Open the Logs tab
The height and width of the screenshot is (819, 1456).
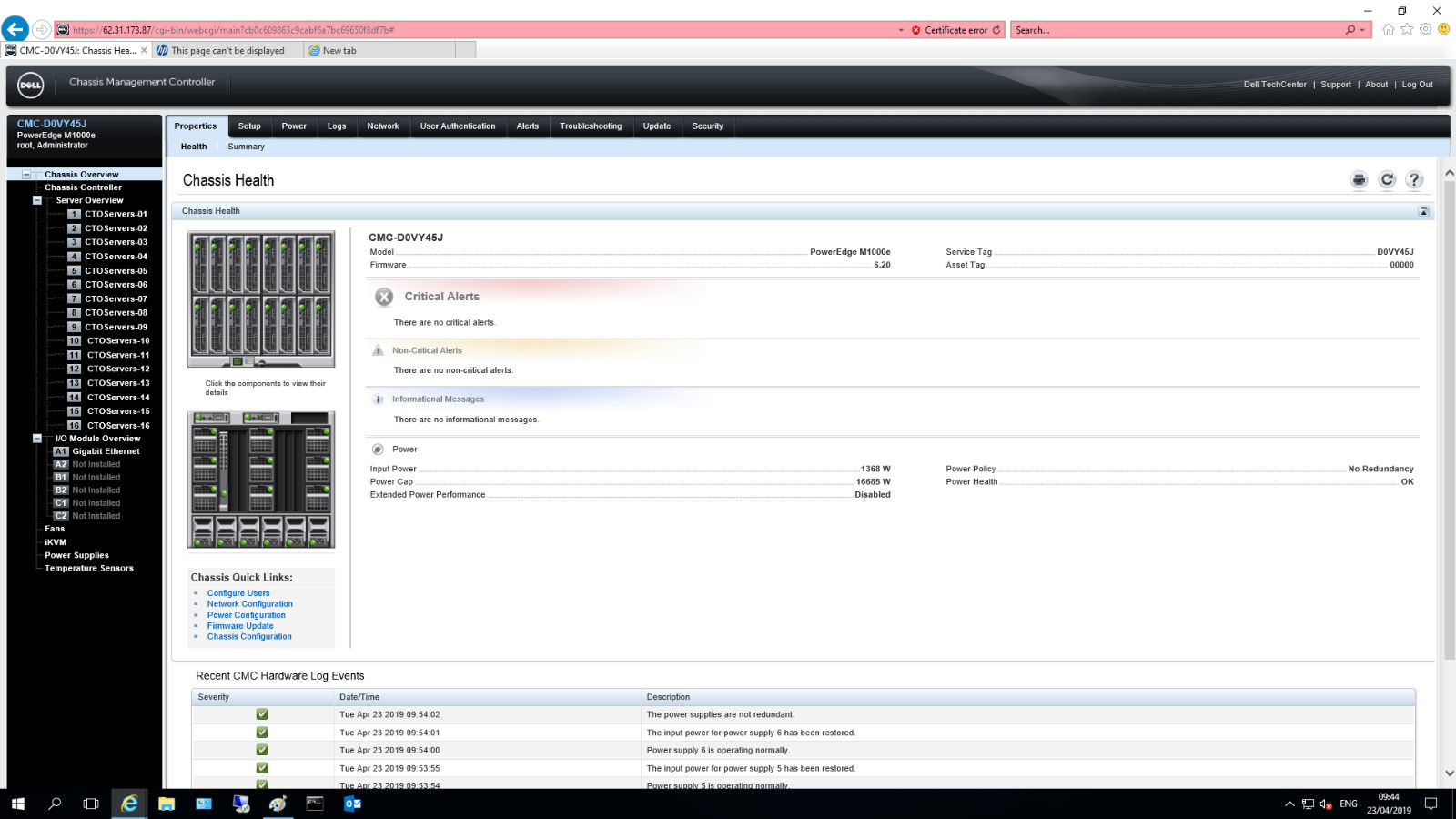click(337, 126)
